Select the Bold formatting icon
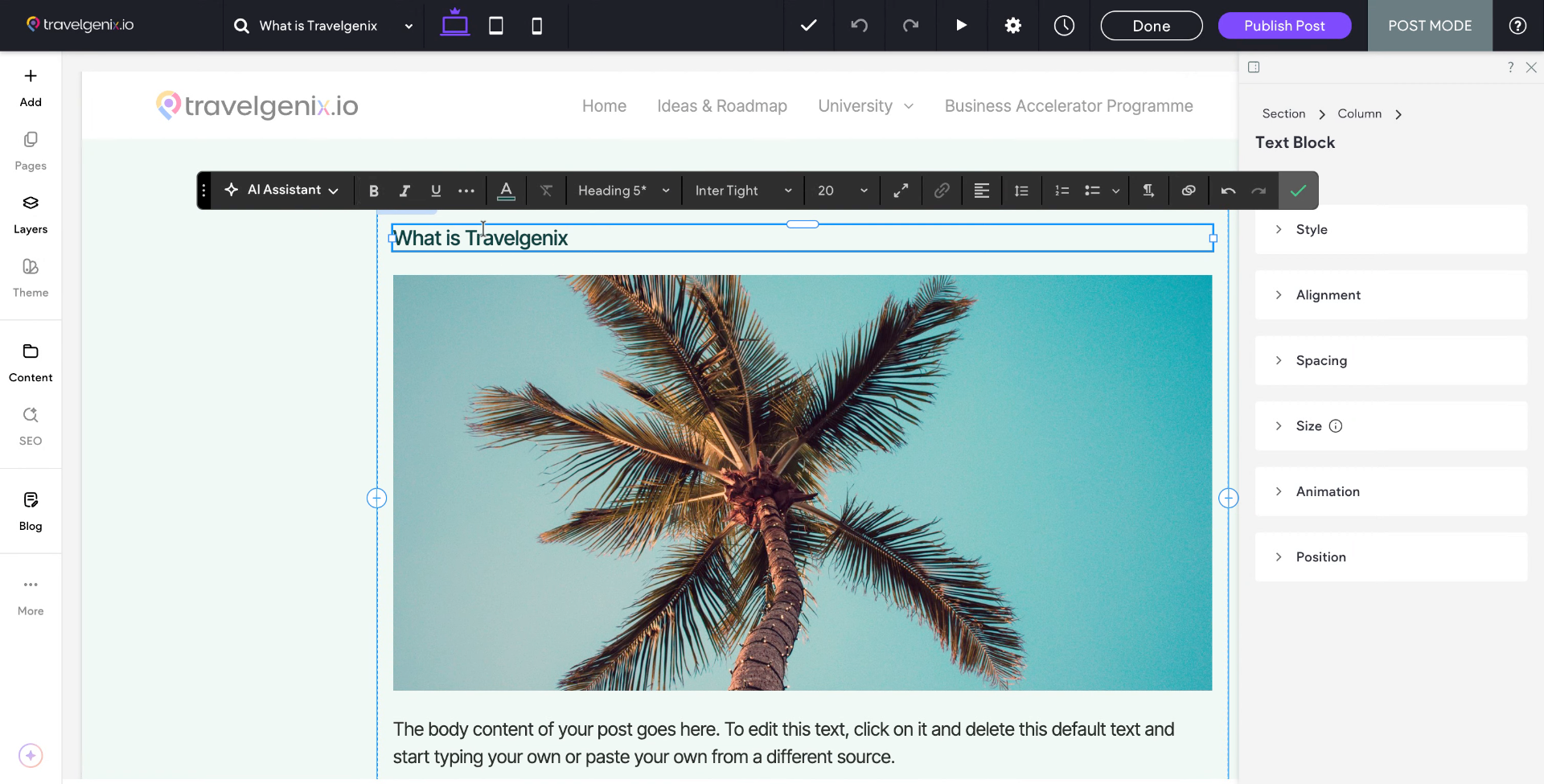 pyautogui.click(x=373, y=191)
